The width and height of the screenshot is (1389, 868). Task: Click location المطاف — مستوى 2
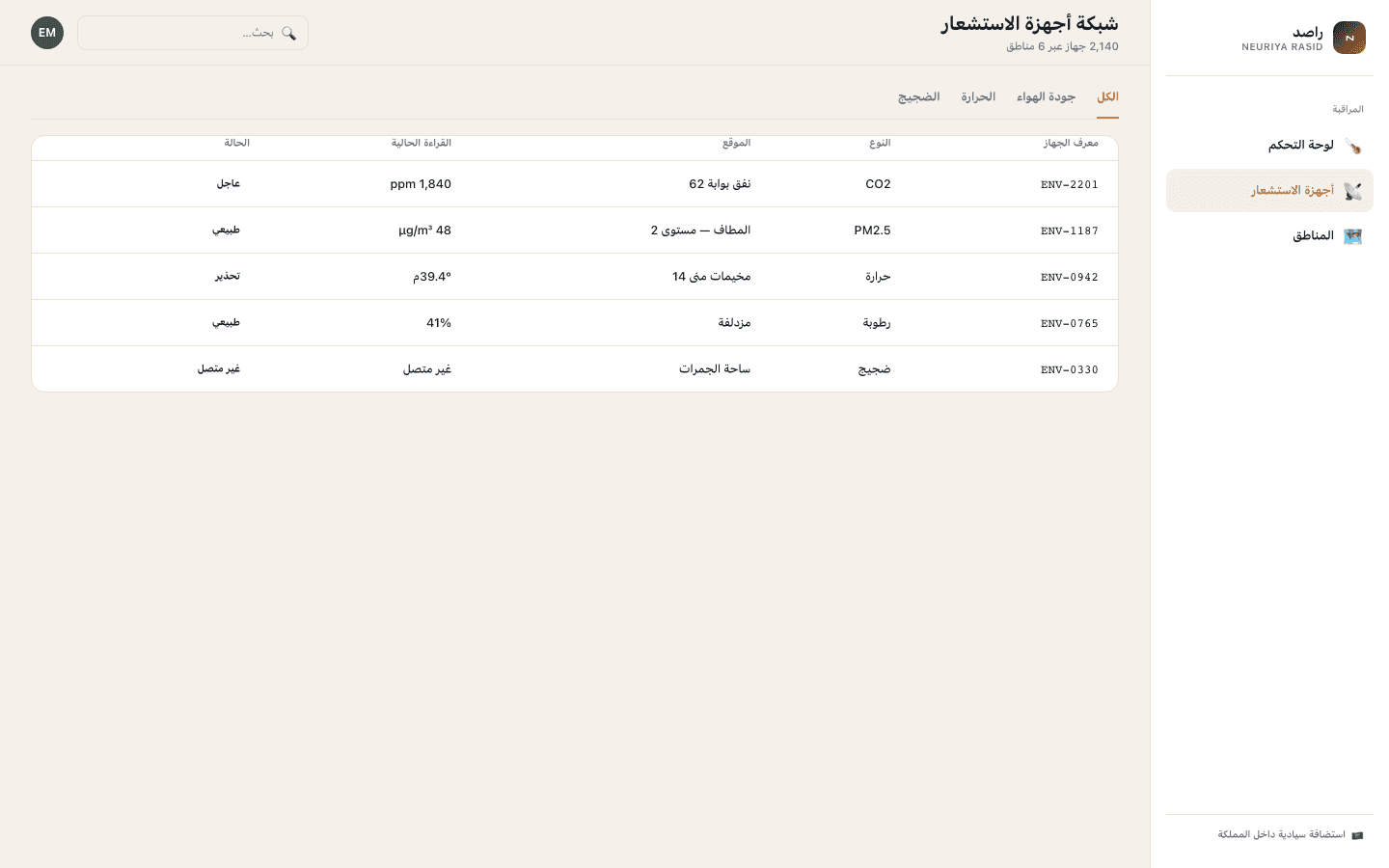tap(700, 231)
